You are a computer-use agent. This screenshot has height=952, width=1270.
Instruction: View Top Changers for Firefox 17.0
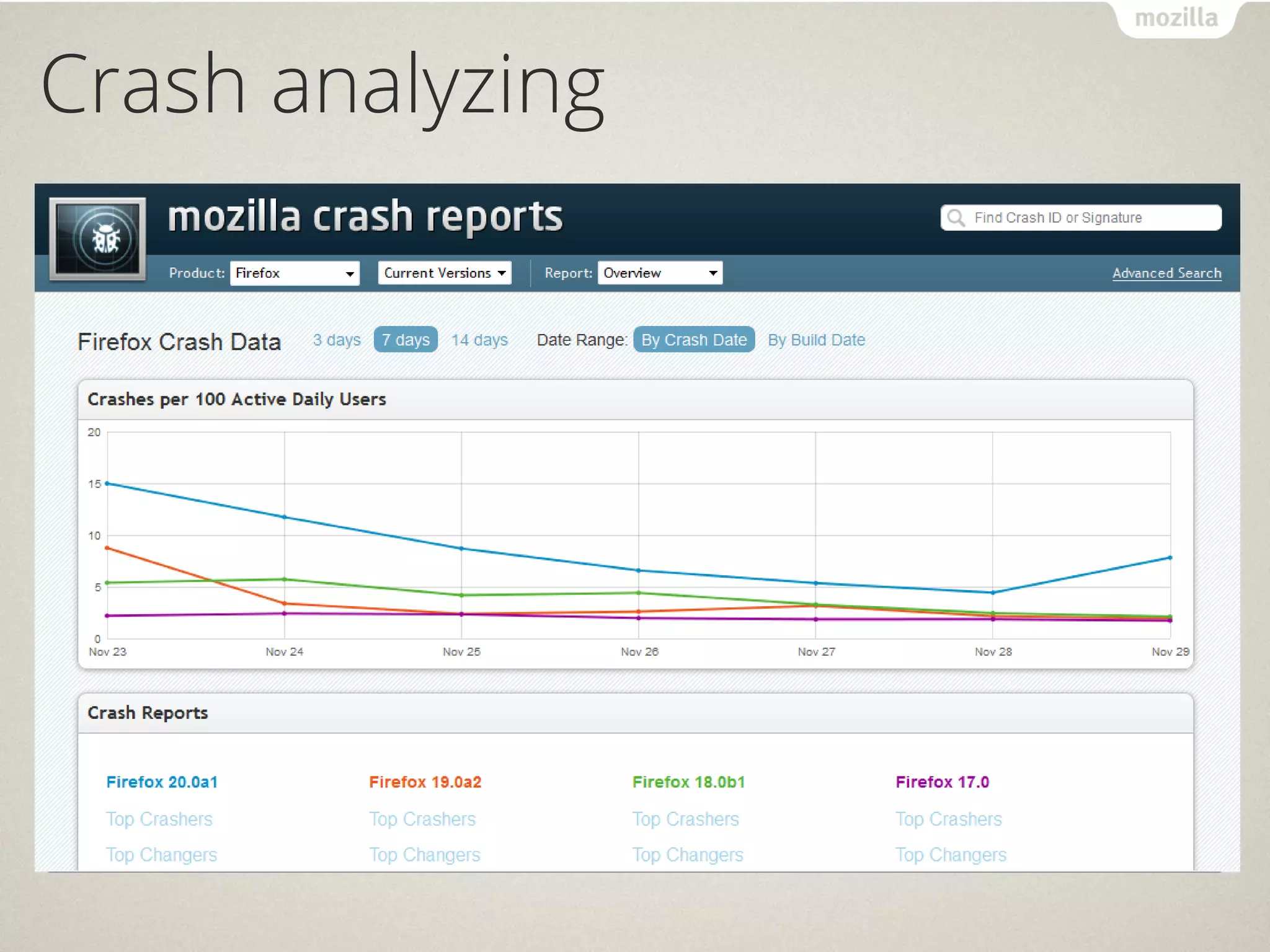951,855
